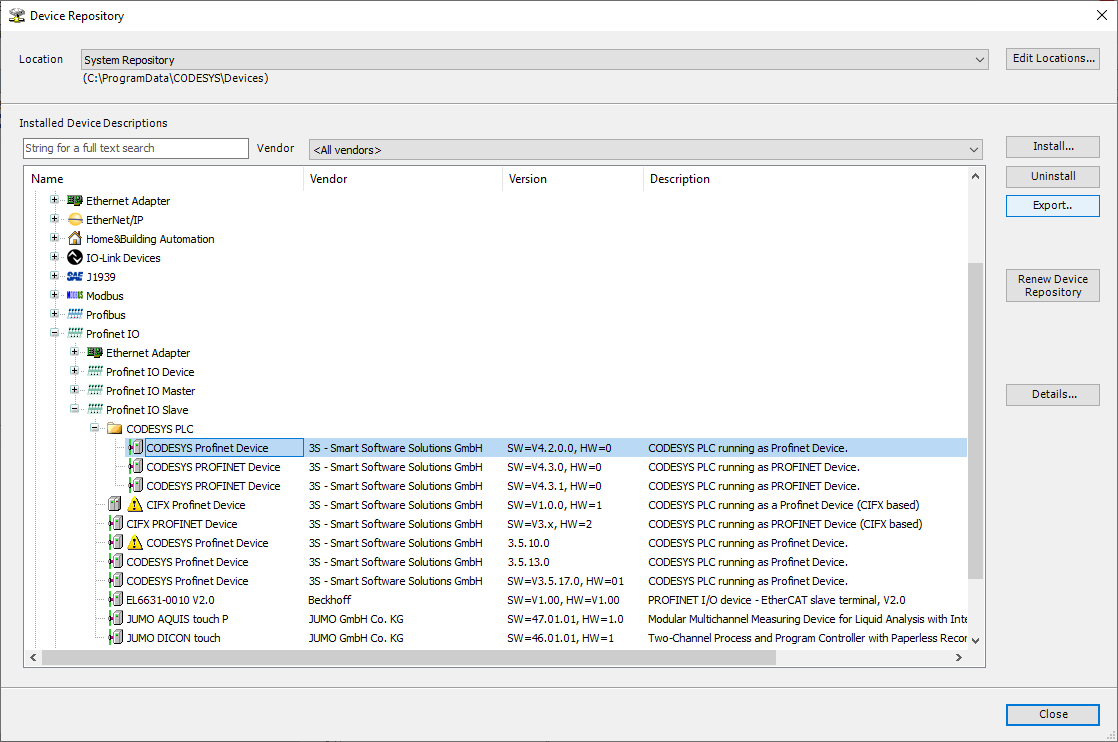Click the EtherNet/IP protocol icon
1118x742 pixels.
pyautogui.click(x=75, y=220)
